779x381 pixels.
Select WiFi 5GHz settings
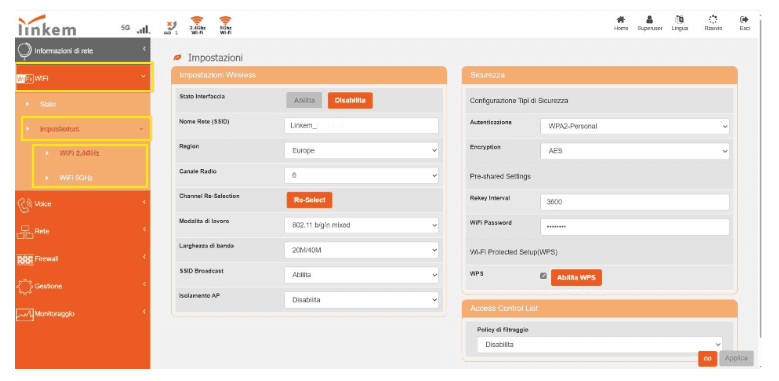76,177
